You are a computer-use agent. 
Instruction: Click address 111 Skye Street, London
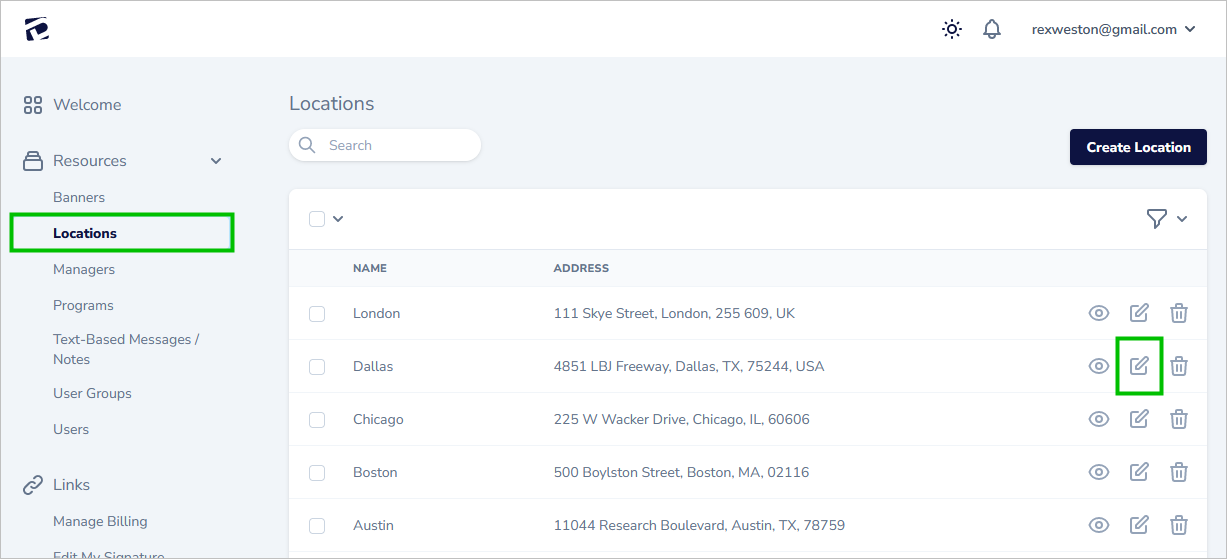pyautogui.click(x=674, y=313)
